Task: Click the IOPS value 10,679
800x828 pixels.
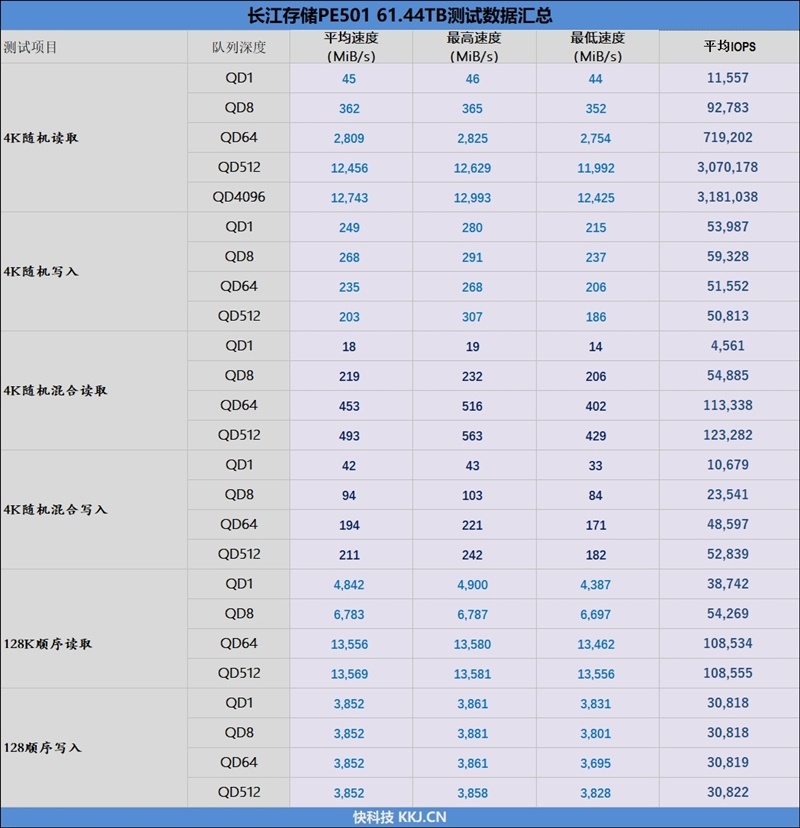Action: 728,465
